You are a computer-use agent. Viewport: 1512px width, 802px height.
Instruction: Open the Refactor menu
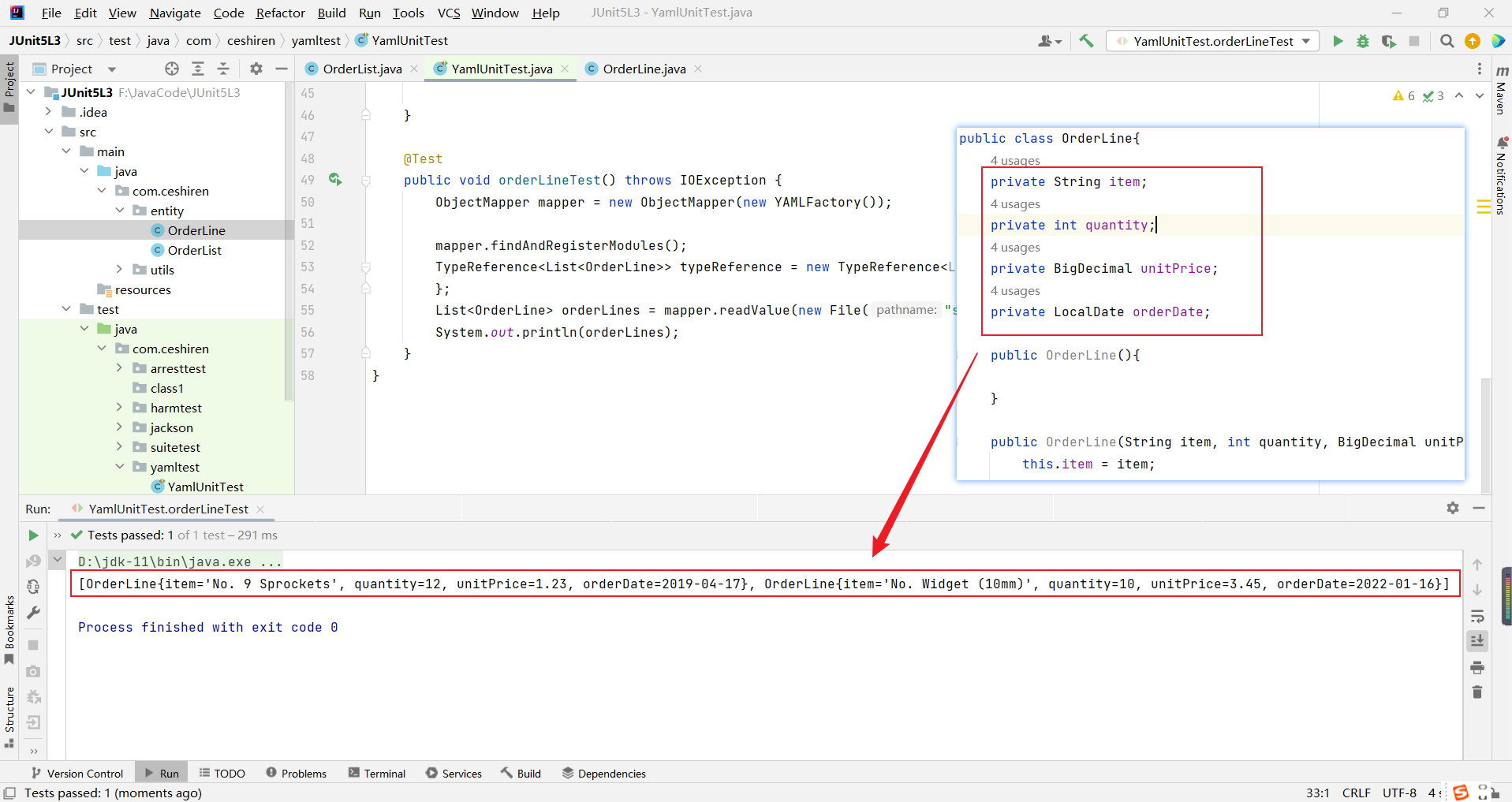pyautogui.click(x=280, y=13)
